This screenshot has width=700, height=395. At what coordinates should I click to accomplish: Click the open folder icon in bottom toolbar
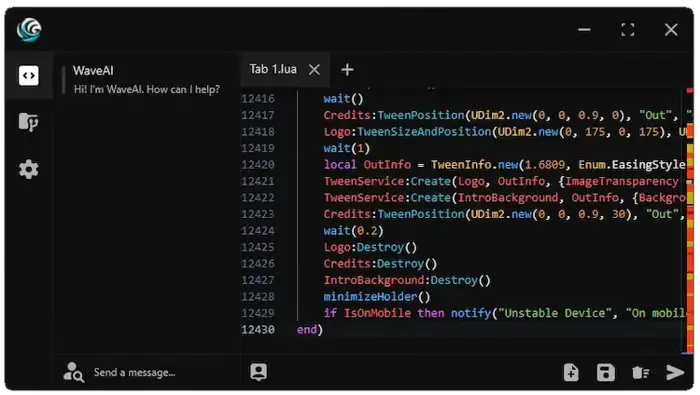click(641, 372)
